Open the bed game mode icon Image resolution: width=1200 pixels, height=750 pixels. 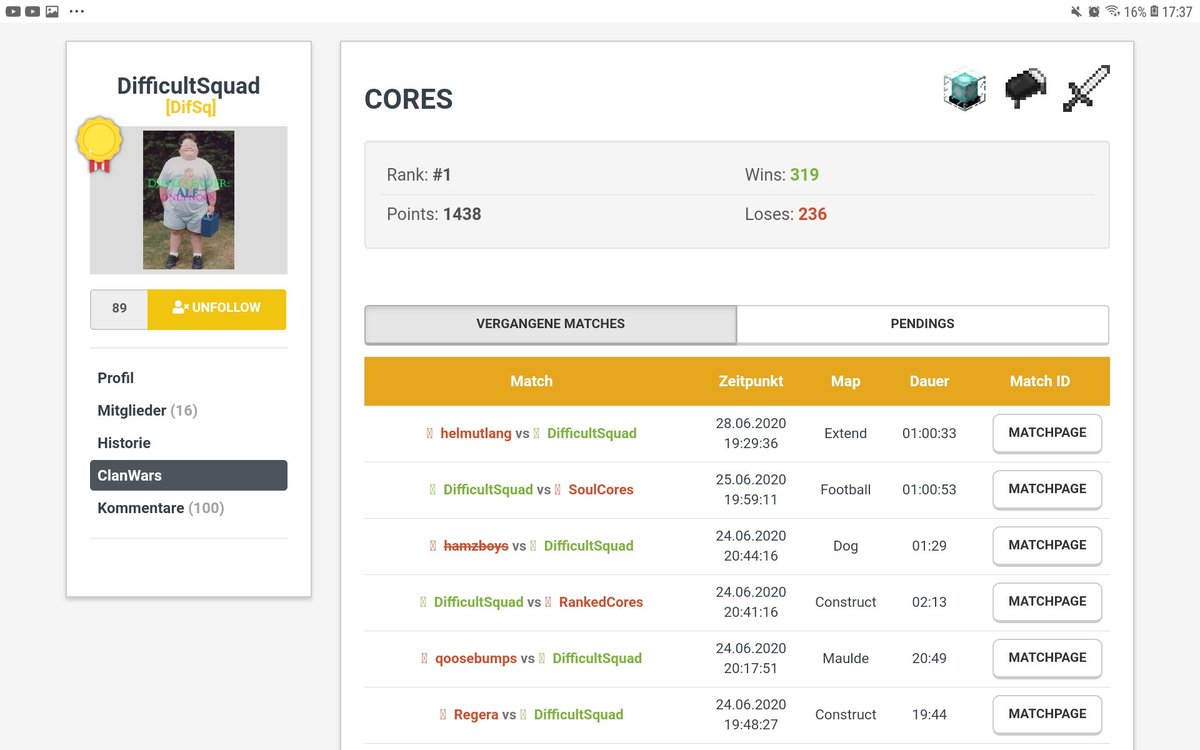point(1025,89)
